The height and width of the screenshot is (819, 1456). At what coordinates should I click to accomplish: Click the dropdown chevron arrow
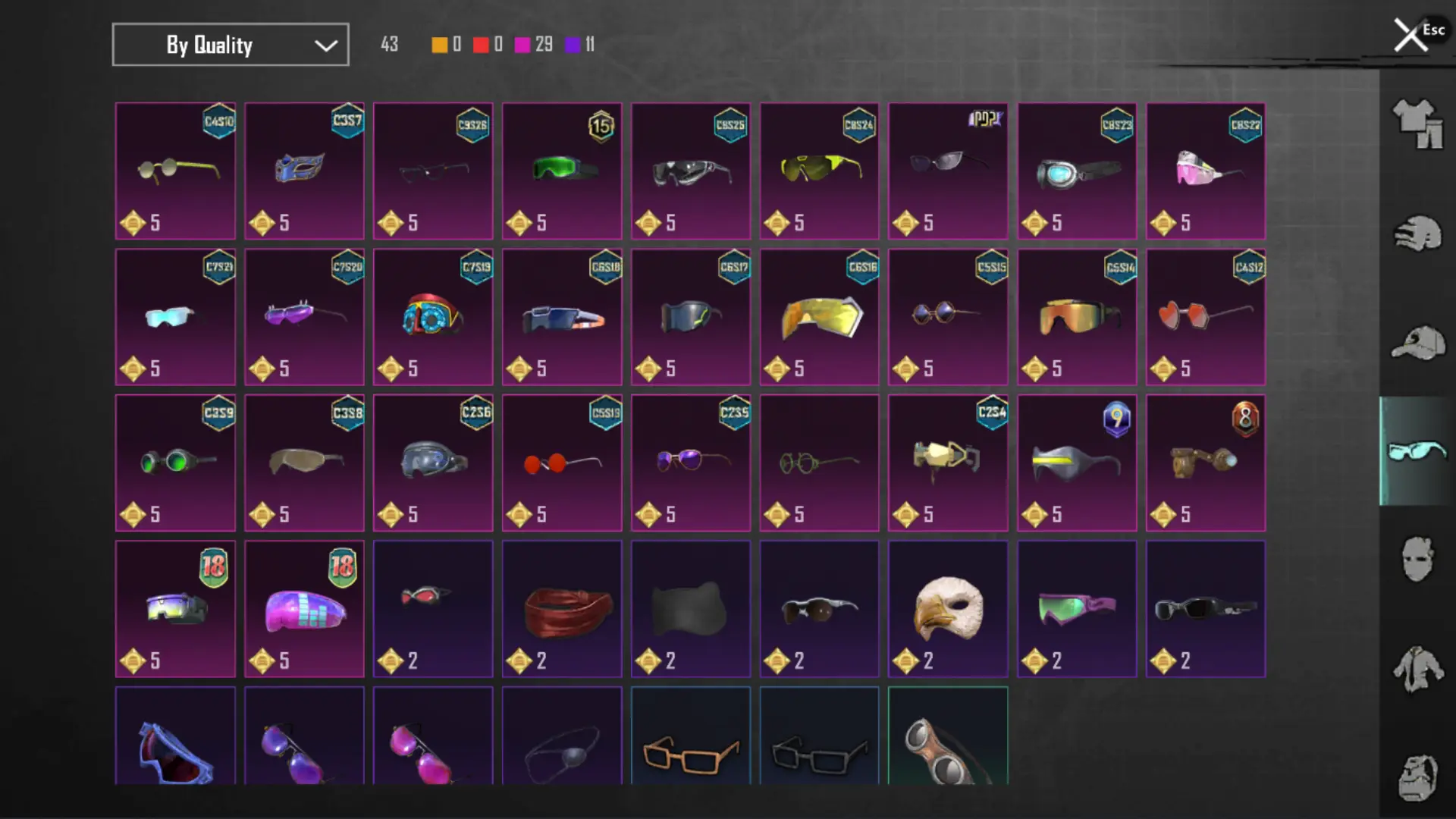coord(325,45)
